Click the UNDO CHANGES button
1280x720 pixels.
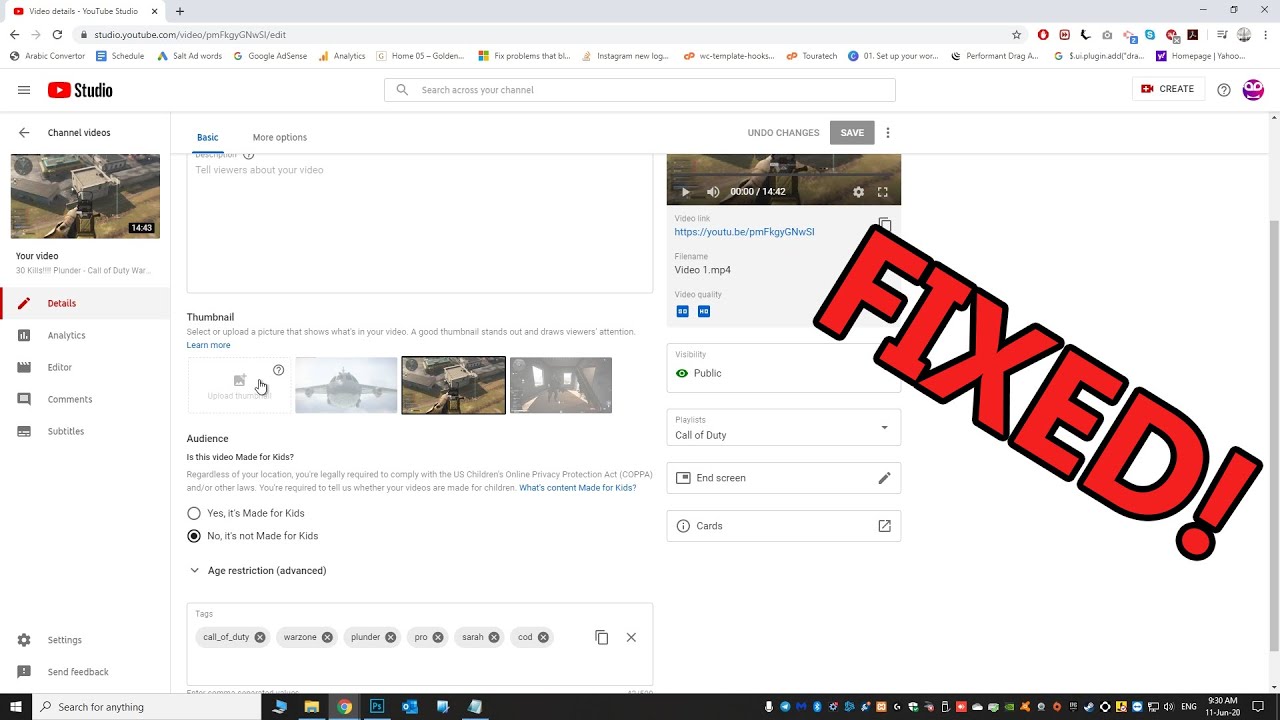783,133
